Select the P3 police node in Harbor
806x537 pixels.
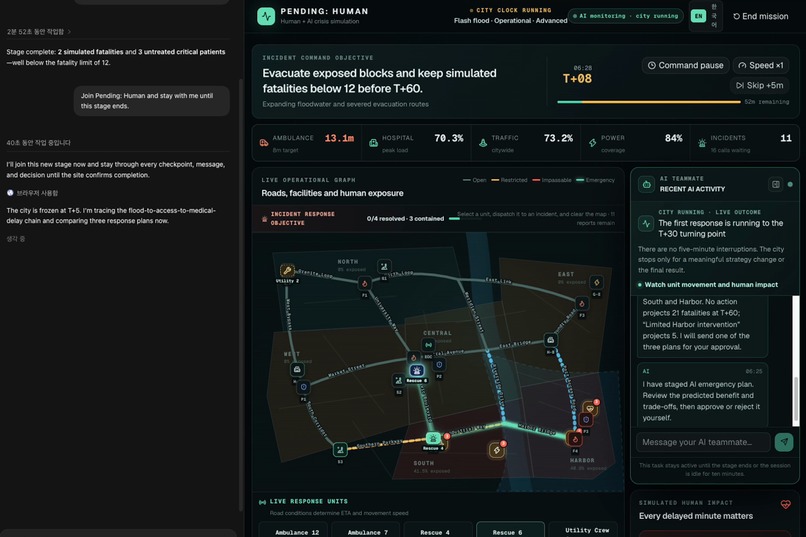pyautogui.click(x=586, y=420)
